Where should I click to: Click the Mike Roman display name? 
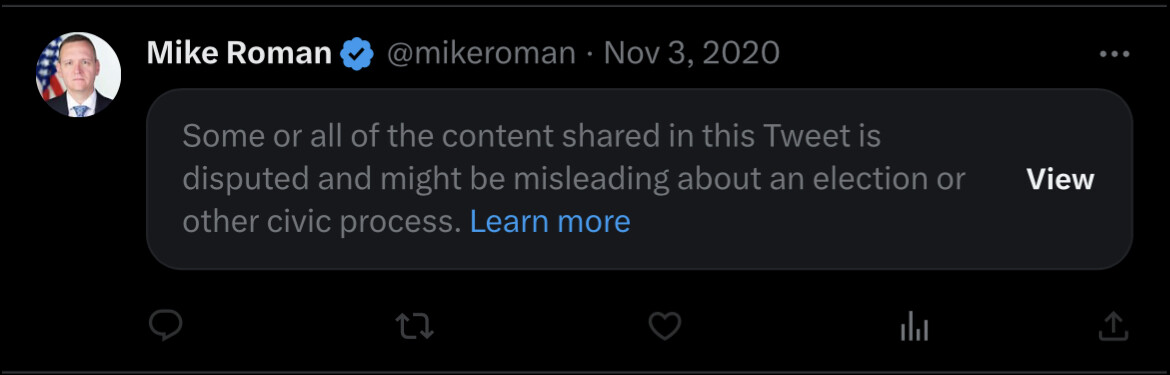pos(239,54)
